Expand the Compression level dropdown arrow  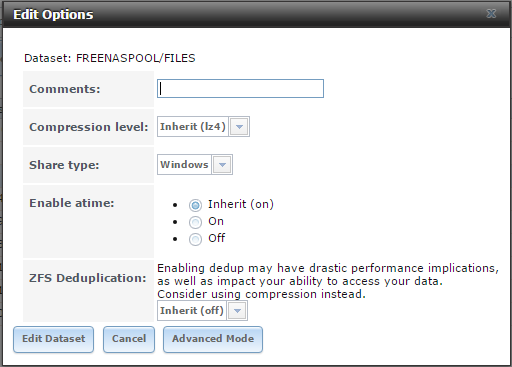(x=239, y=127)
